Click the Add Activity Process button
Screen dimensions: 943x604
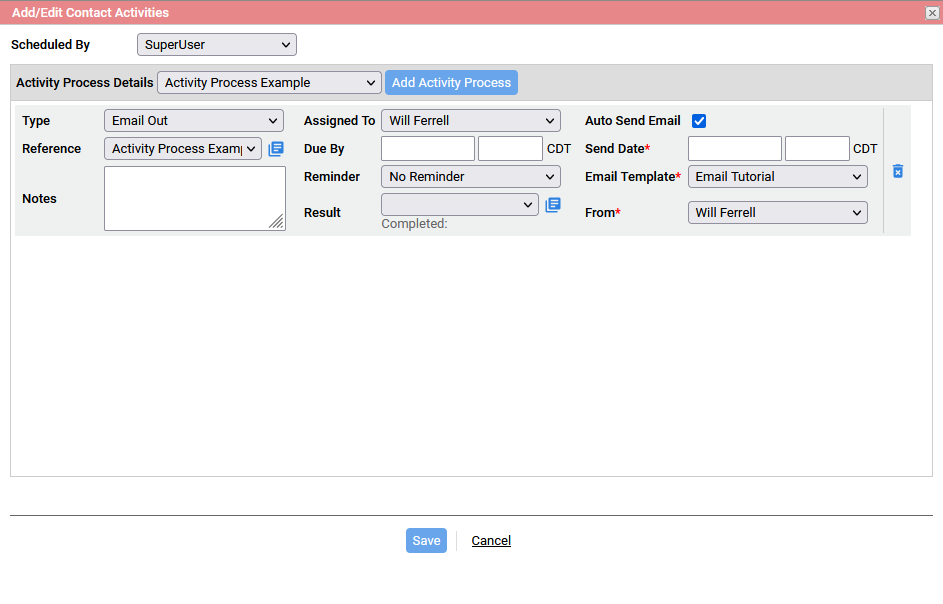451,82
